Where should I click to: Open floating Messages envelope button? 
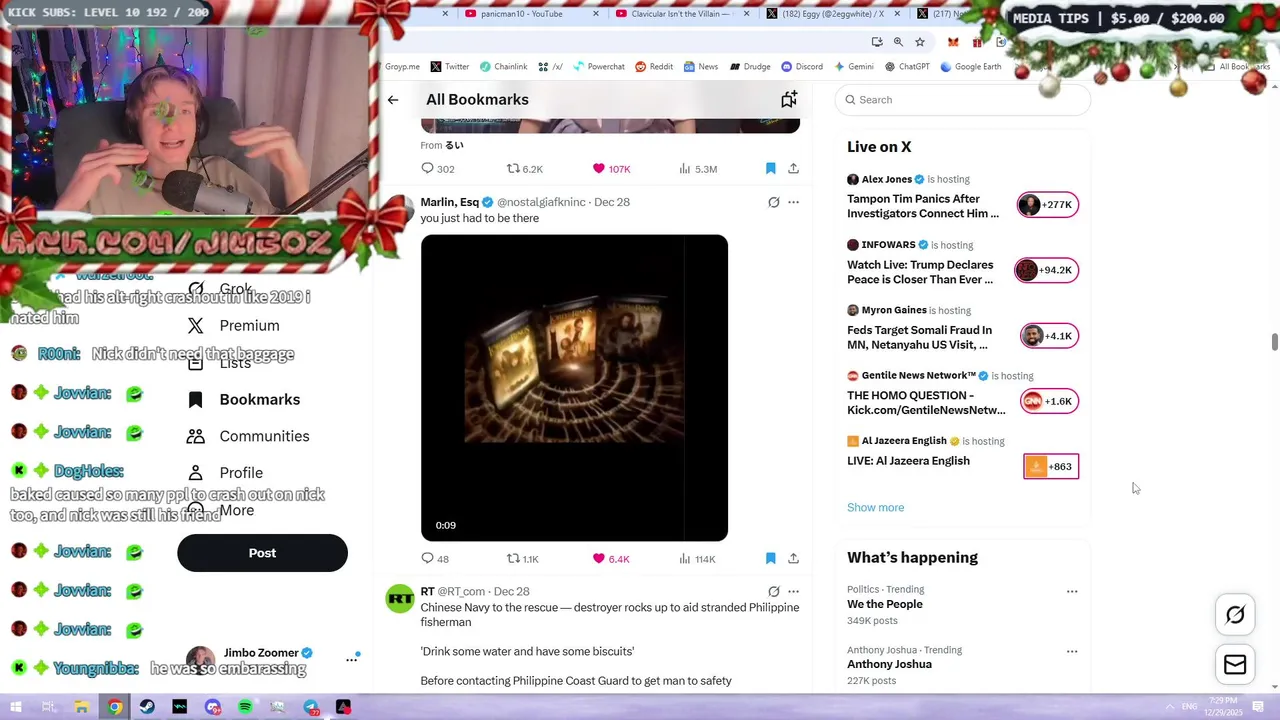1235,665
